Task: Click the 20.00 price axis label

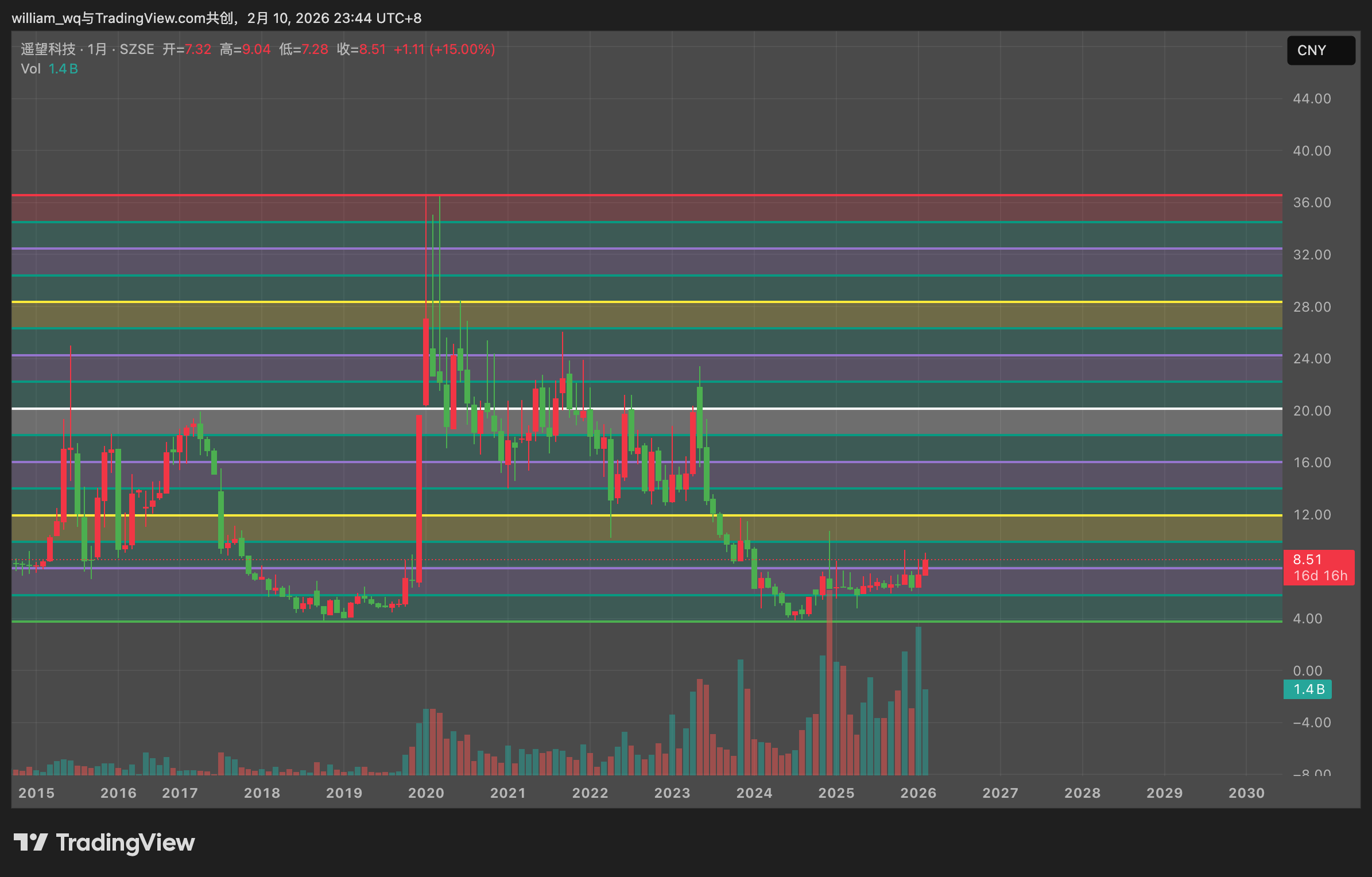Action: point(1311,411)
